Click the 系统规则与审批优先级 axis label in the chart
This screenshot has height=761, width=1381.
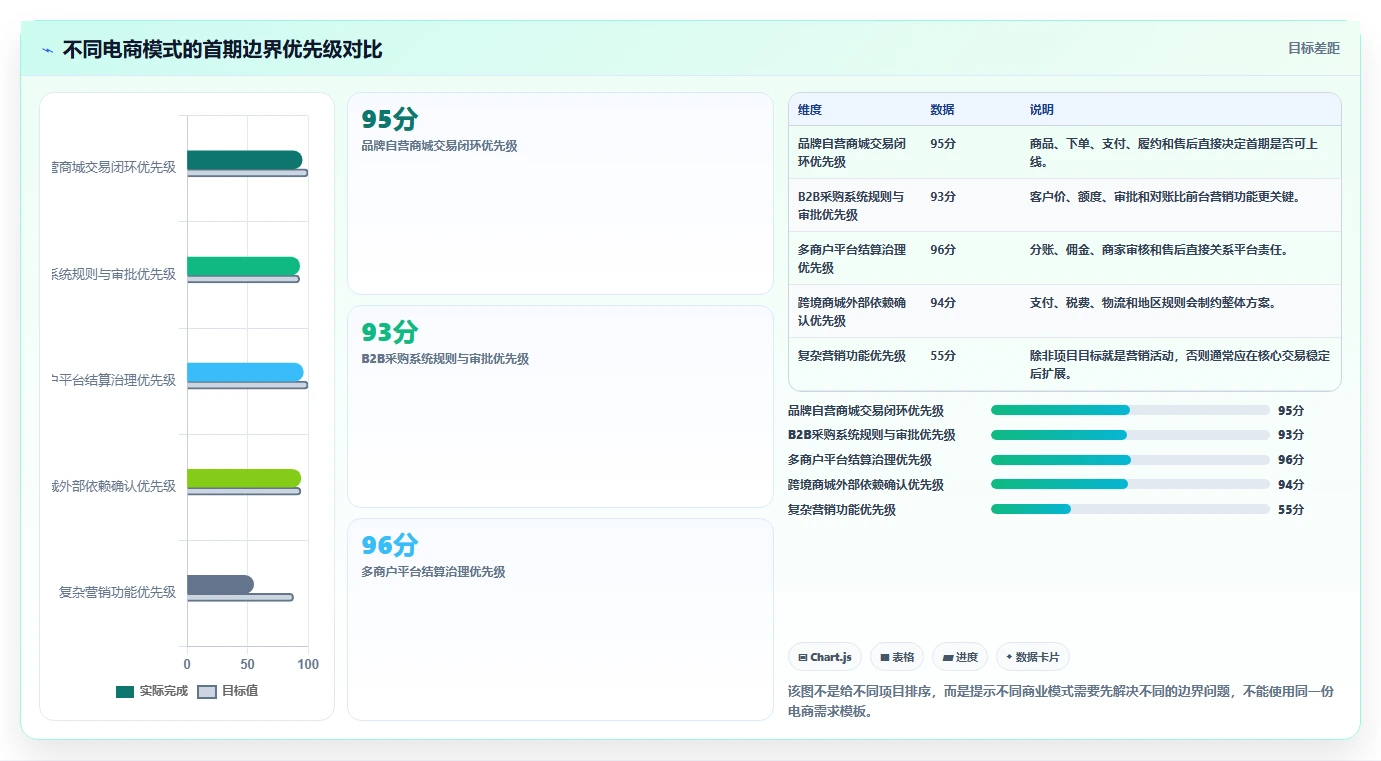114,274
